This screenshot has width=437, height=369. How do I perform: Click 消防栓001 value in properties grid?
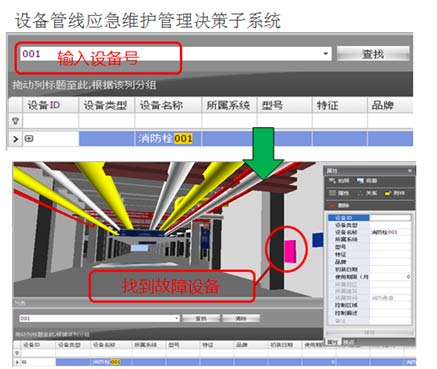click(x=384, y=232)
